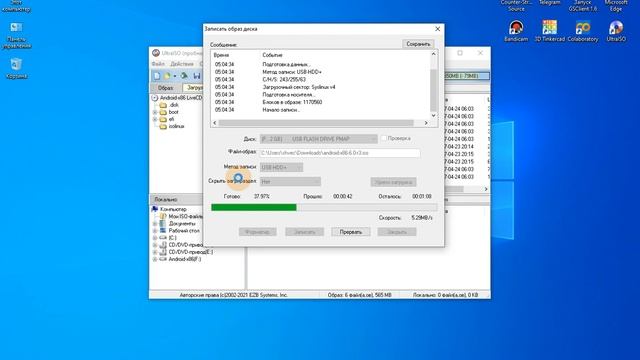Select the Android-x86 LiveCD disc icon in tree
The image size is (640, 360).
click(x=155, y=98)
